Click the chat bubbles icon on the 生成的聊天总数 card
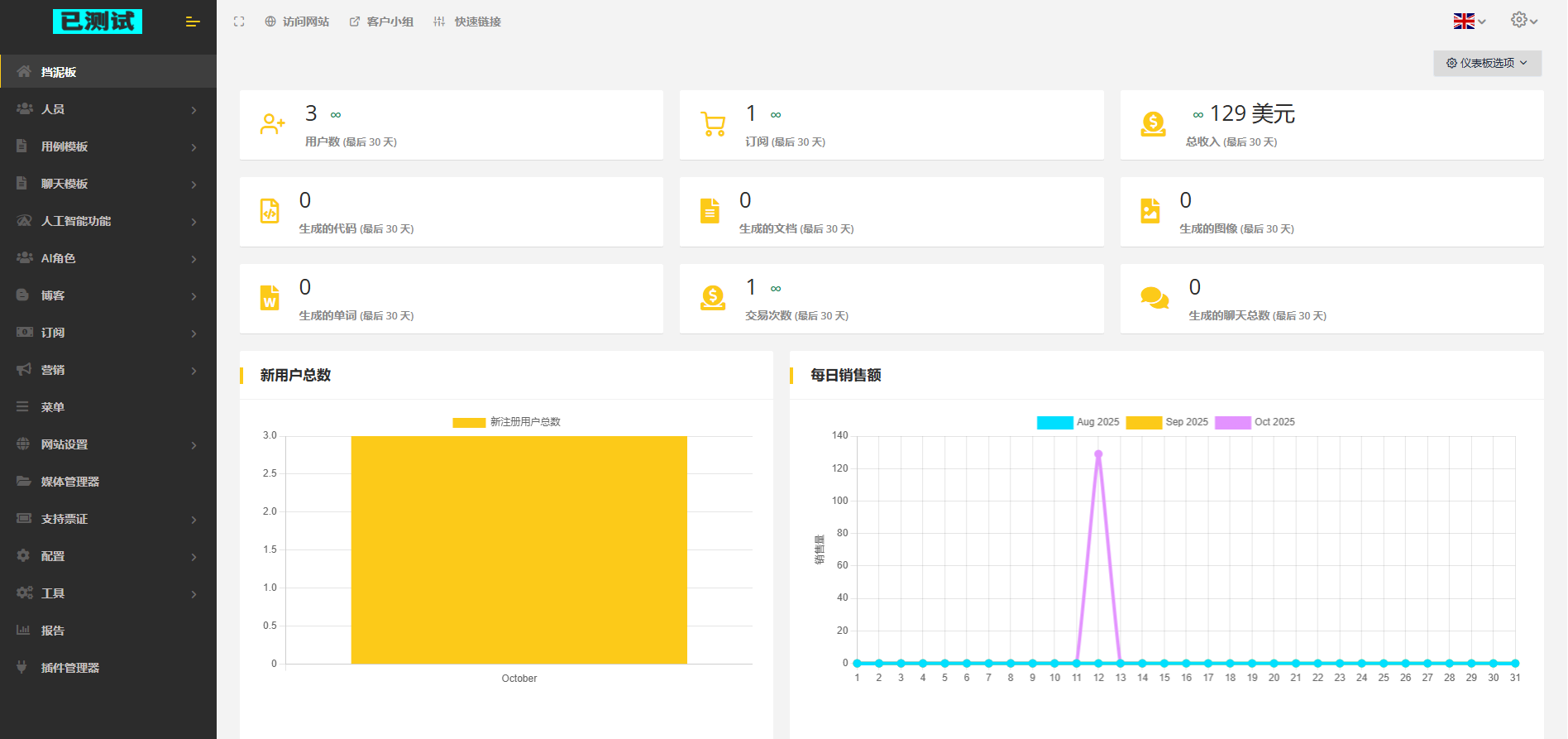This screenshot has height=739, width=1568. pyautogui.click(x=1154, y=298)
